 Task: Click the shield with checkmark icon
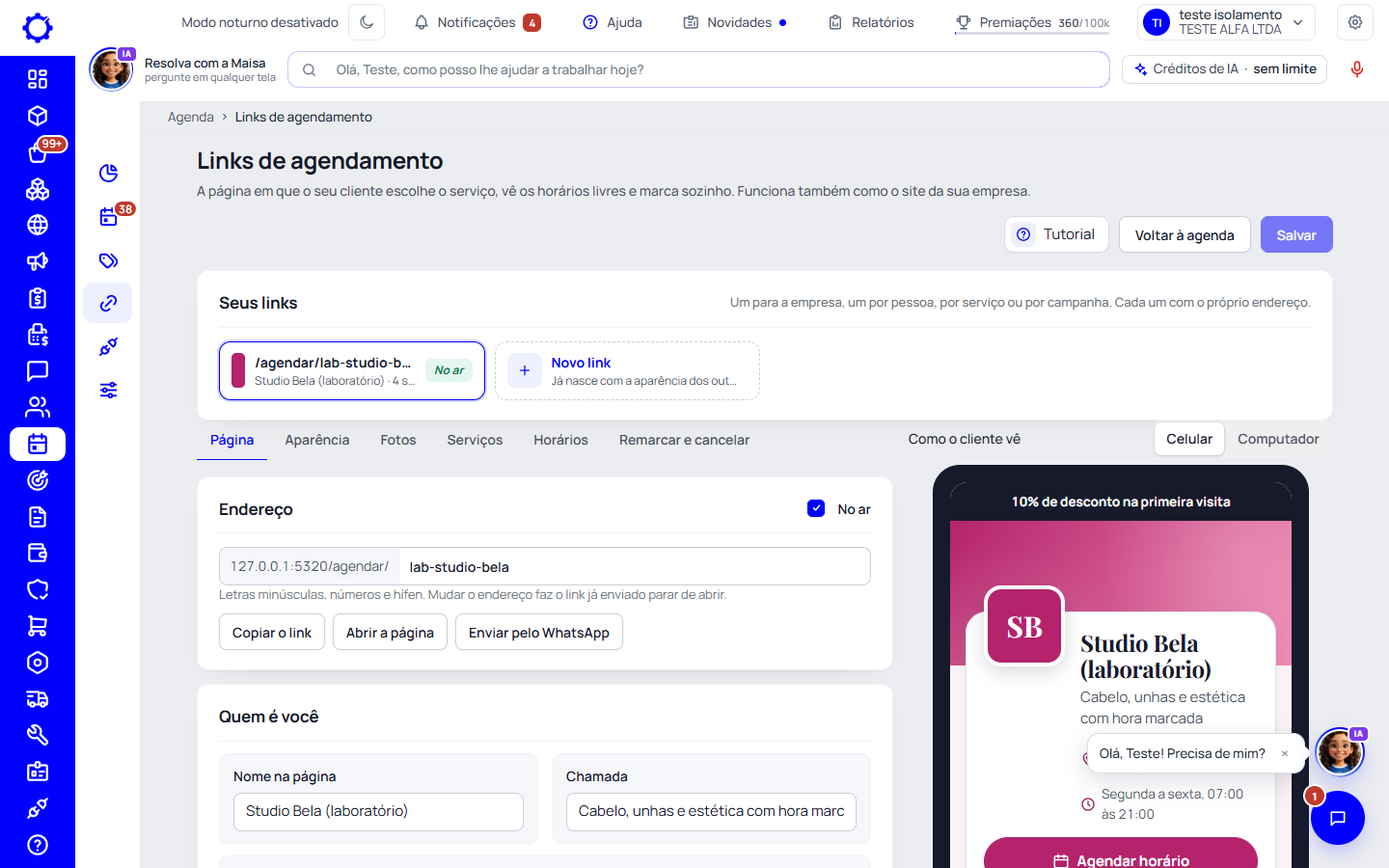(x=38, y=589)
